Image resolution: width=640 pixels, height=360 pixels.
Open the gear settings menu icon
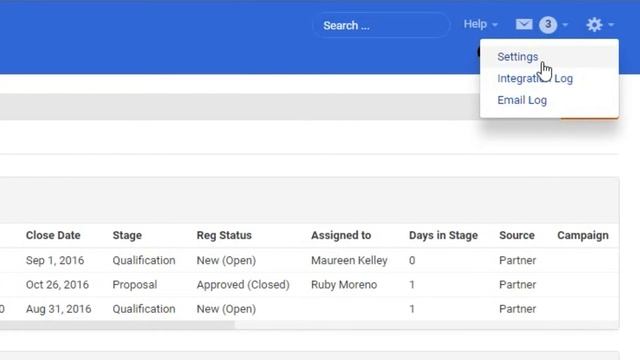[x=594, y=24]
